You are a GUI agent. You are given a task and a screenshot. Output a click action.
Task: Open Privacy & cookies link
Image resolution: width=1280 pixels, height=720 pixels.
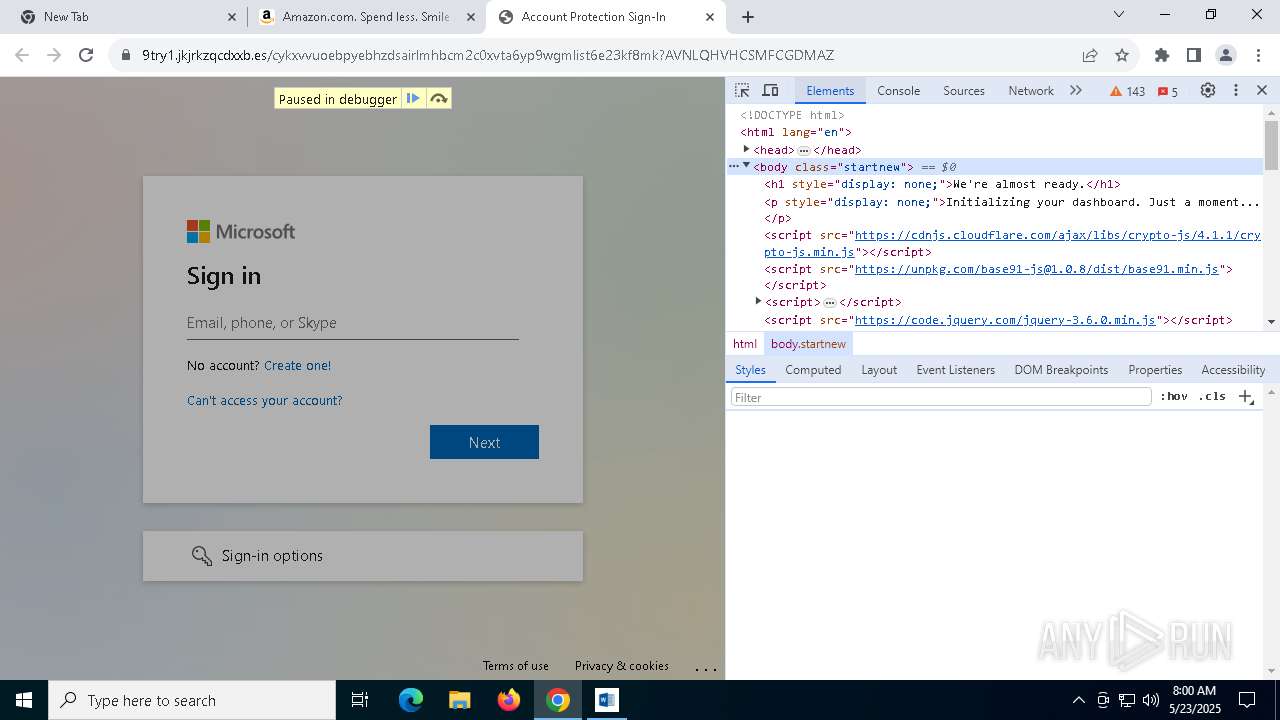pyautogui.click(x=621, y=666)
